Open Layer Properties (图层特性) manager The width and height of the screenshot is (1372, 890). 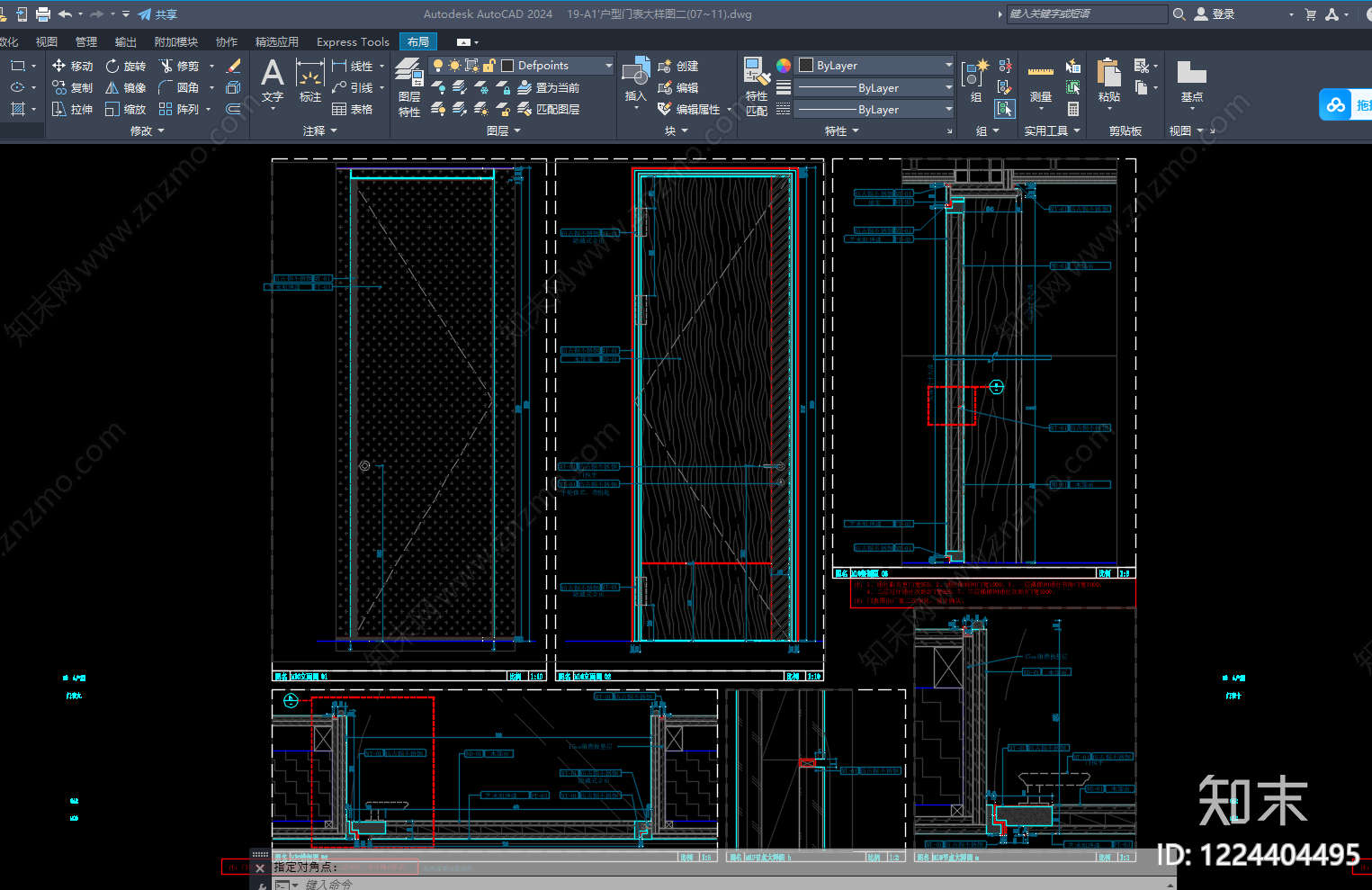click(x=409, y=87)
